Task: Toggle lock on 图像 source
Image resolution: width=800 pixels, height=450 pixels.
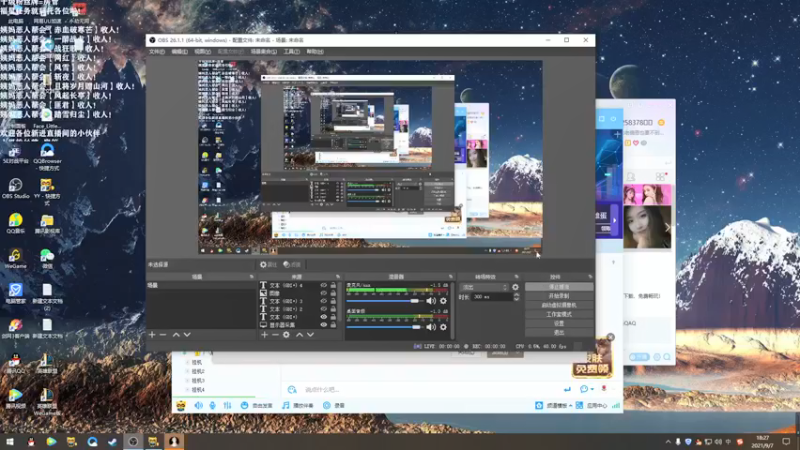Action: tap(333, 293)
